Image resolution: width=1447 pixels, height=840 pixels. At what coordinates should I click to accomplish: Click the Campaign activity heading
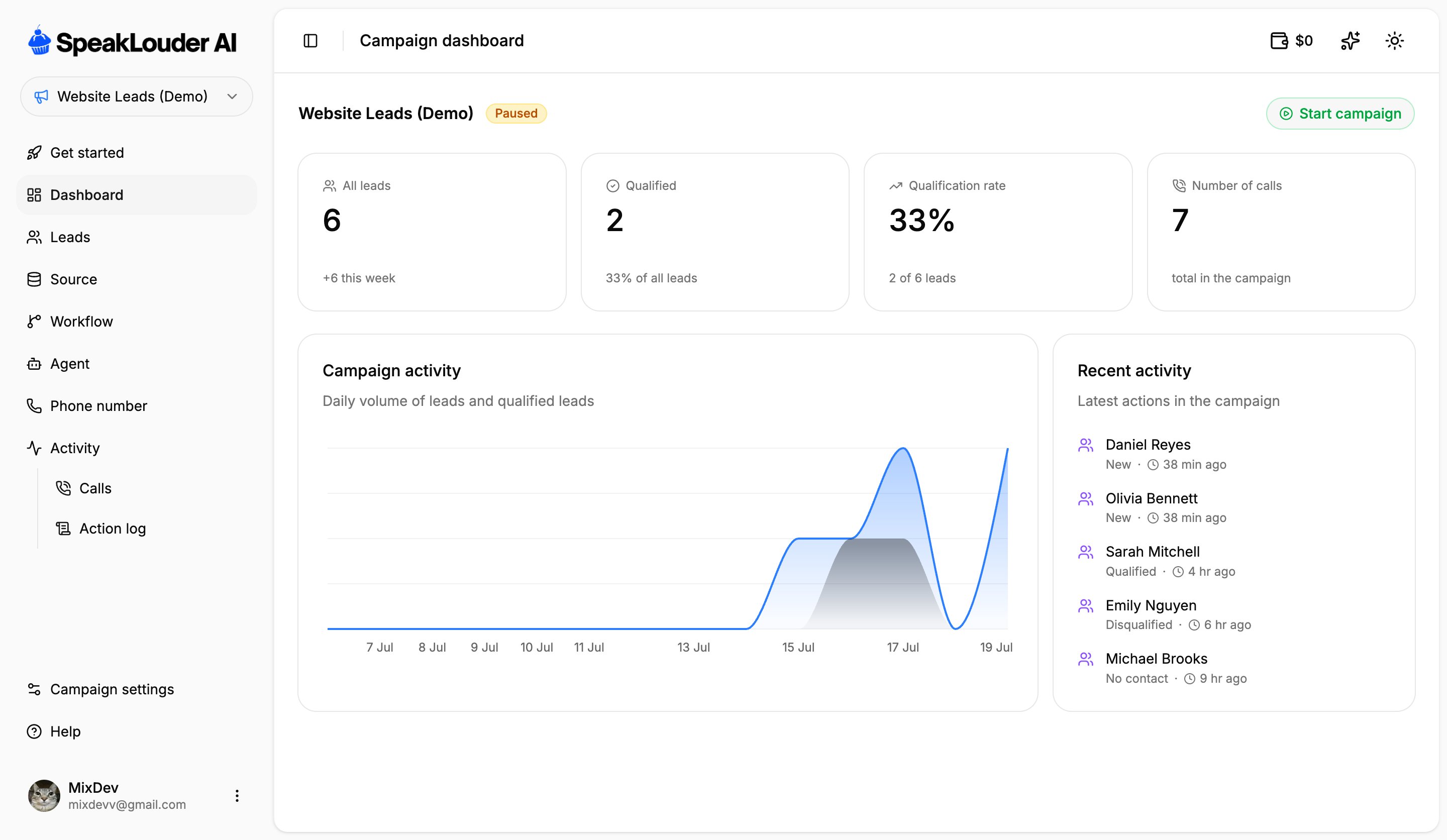click(391, 371)
